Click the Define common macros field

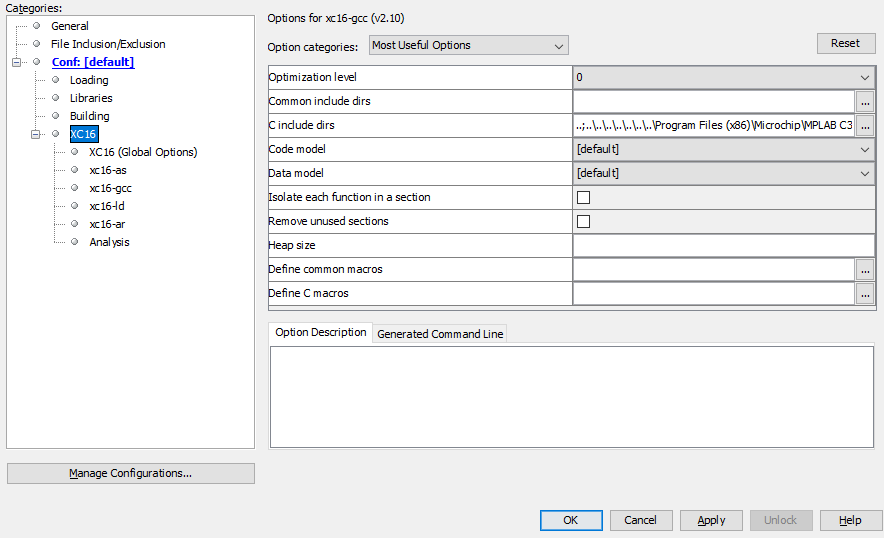point(714,270)
